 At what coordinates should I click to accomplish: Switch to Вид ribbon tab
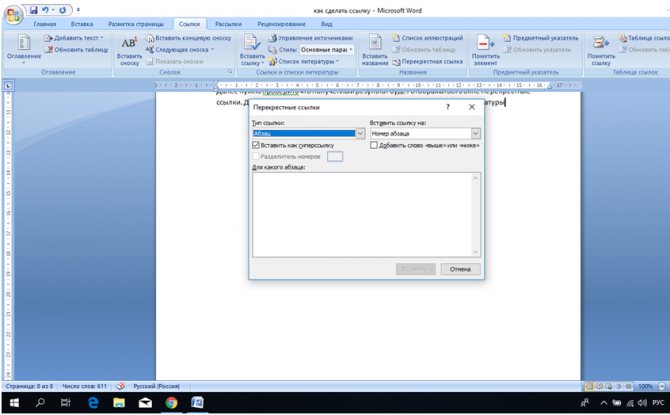(x=326, y=24)
